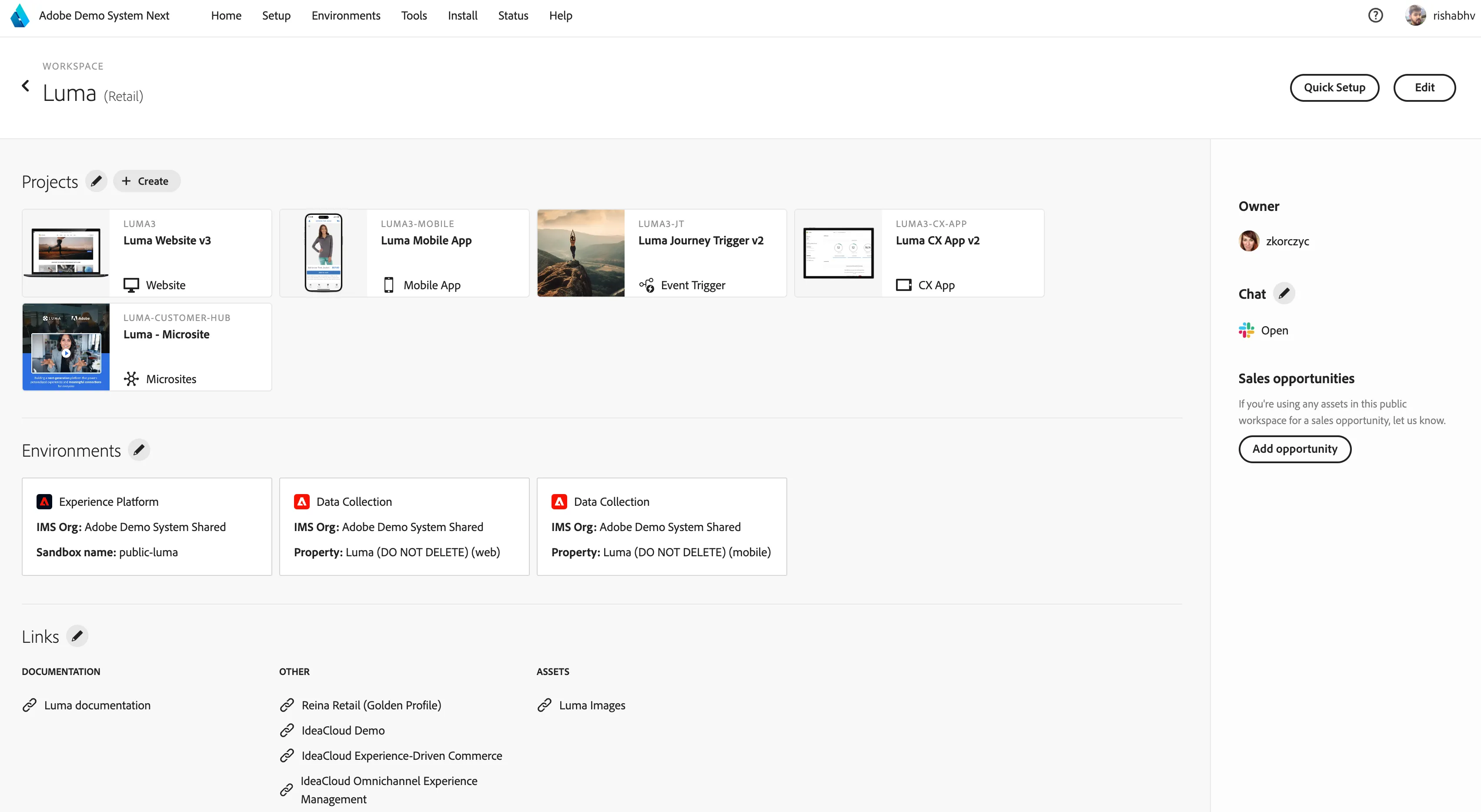This screenshot has height=812, width=1481.
Task: Click the Slack icon next to Open
Action: click(1247, 330)
